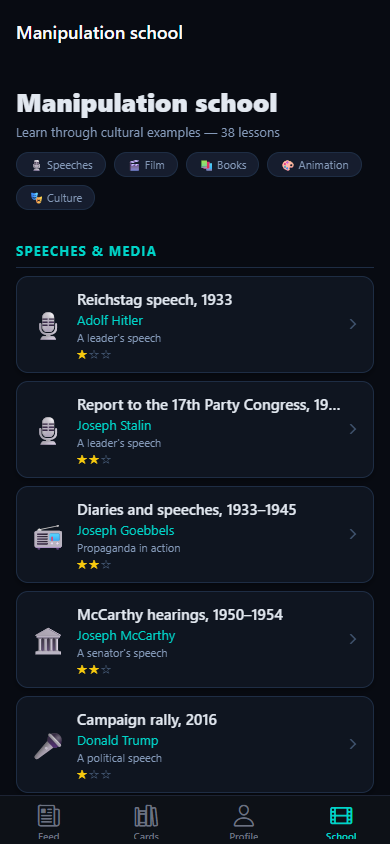Screen dimensions: 390x844
Task: Tap the radio icon beside Goebbels lesson
Action: point(48,536)
